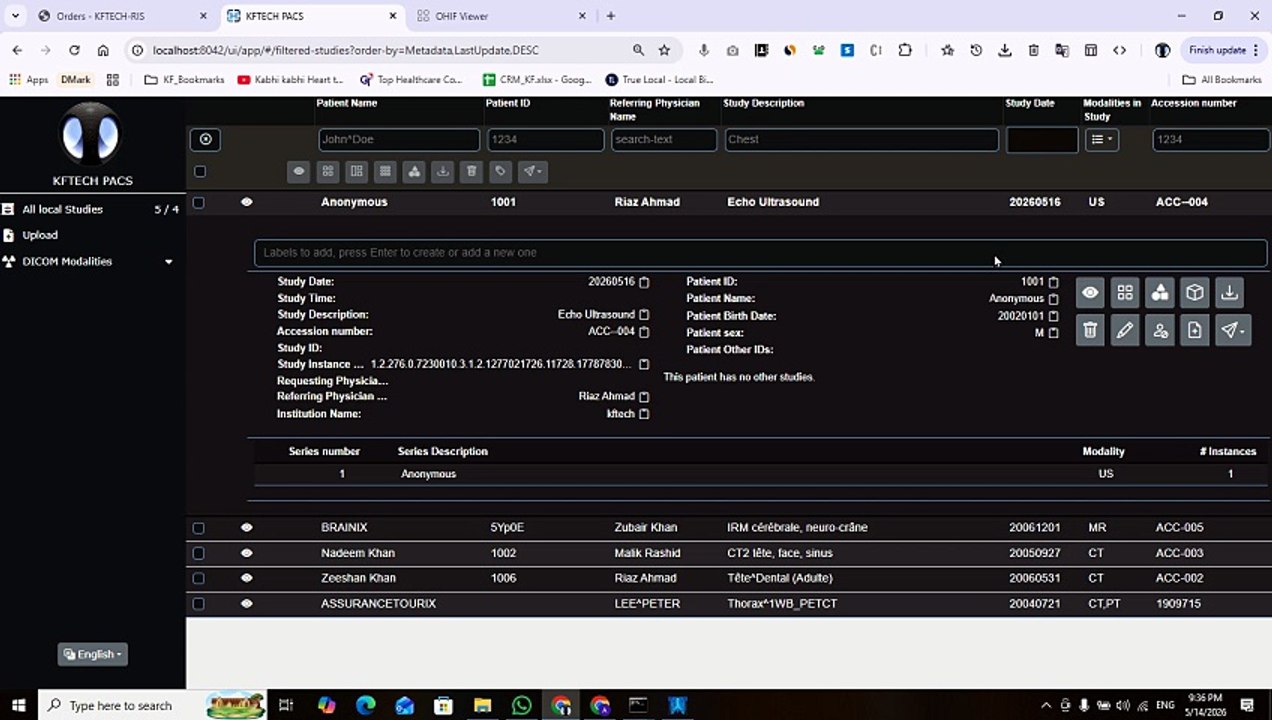1272x720 pixels.
Task: Click the Study Date filter field
Action: (x=1042, y=140)
